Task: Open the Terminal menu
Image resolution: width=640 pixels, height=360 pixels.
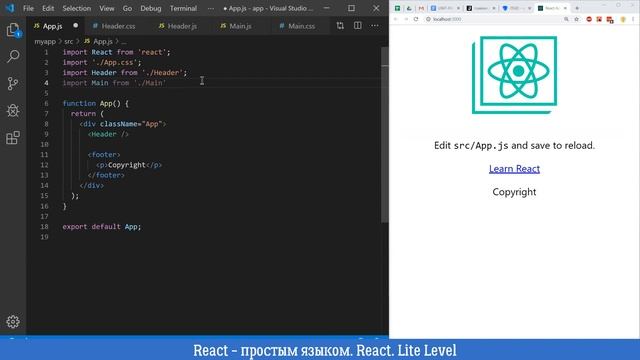Action: coord(183,8)
